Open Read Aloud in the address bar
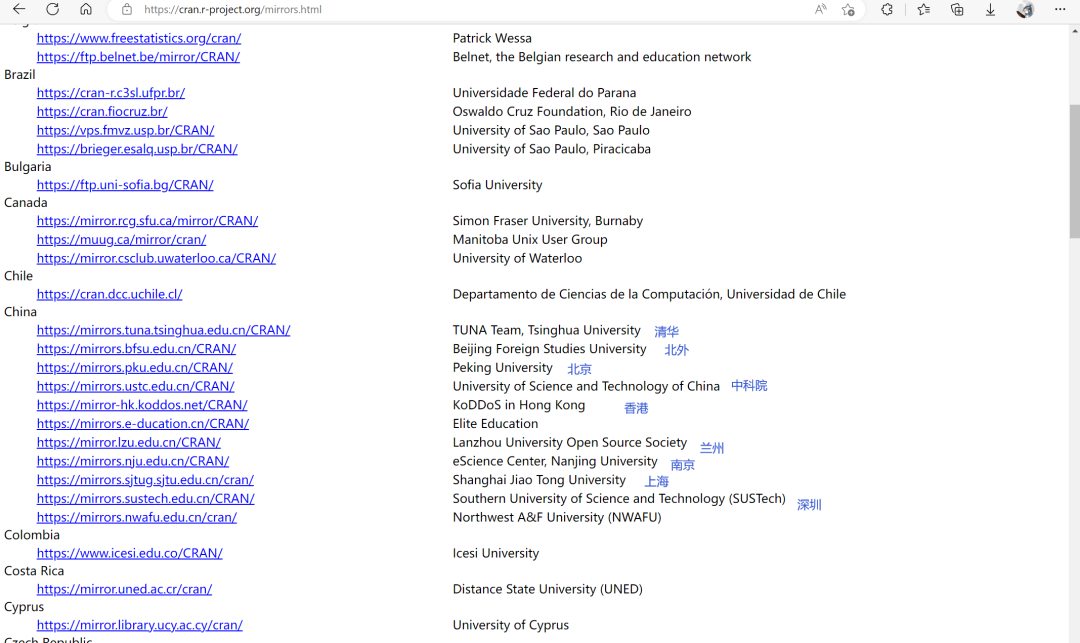This screenshot has width=1080, height=643. (x=820, y=10)
